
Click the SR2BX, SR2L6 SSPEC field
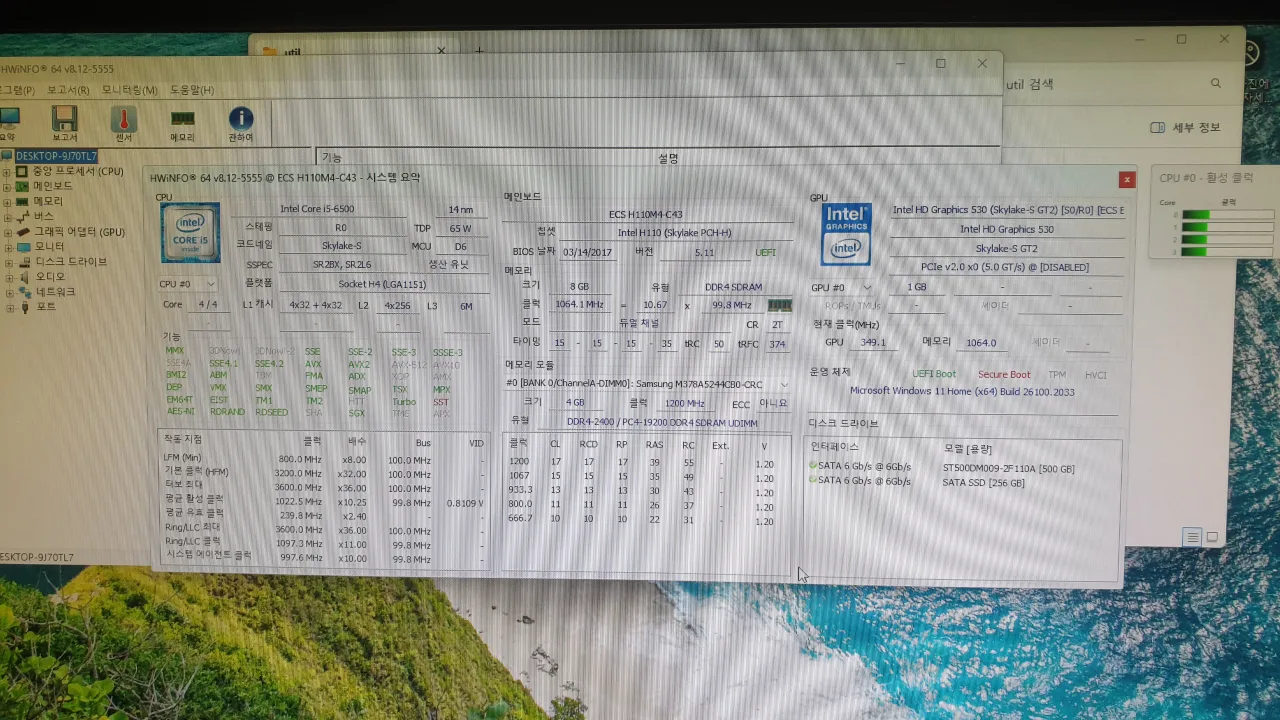341,265
